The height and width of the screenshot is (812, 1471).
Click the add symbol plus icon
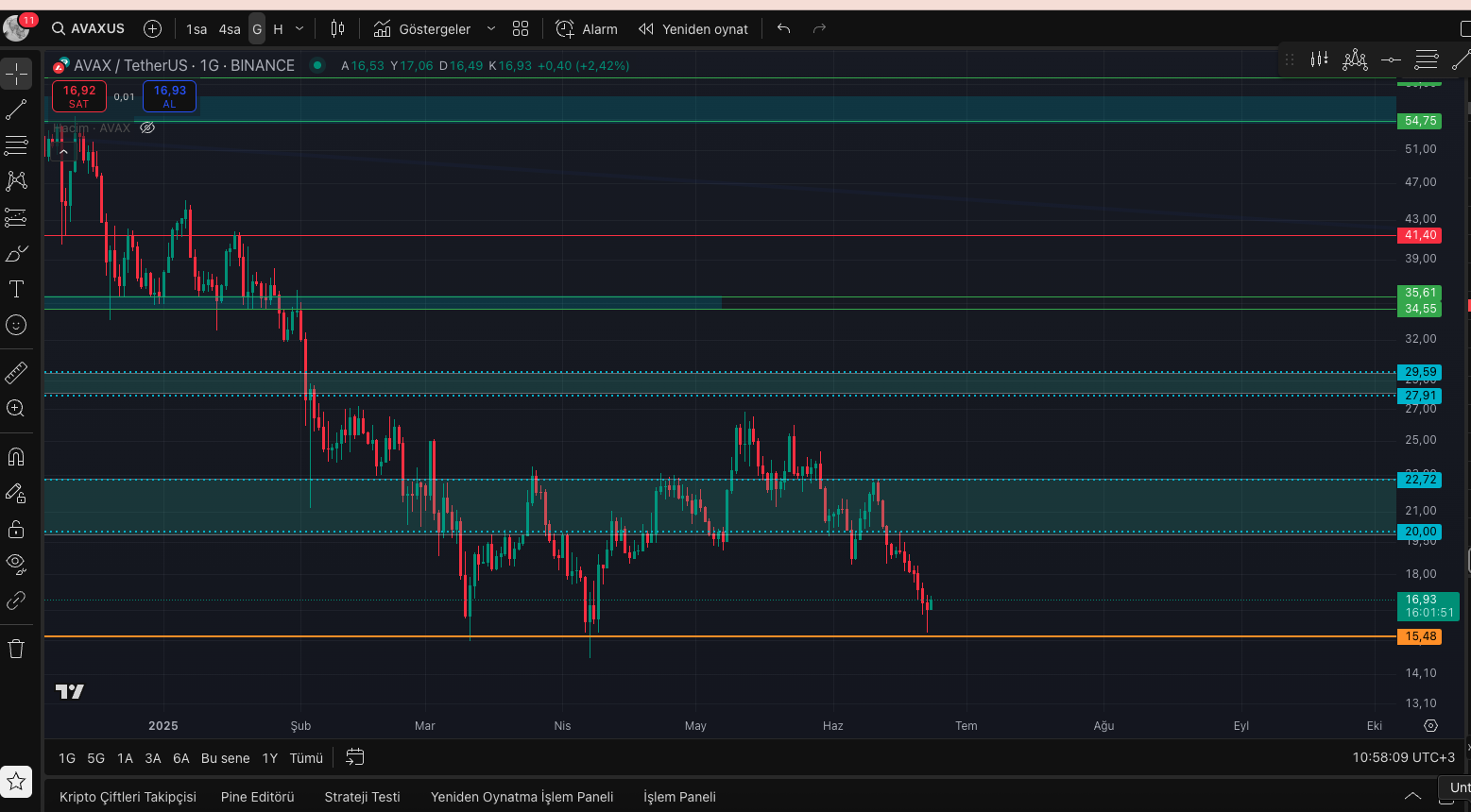click(x=152, y=29)
